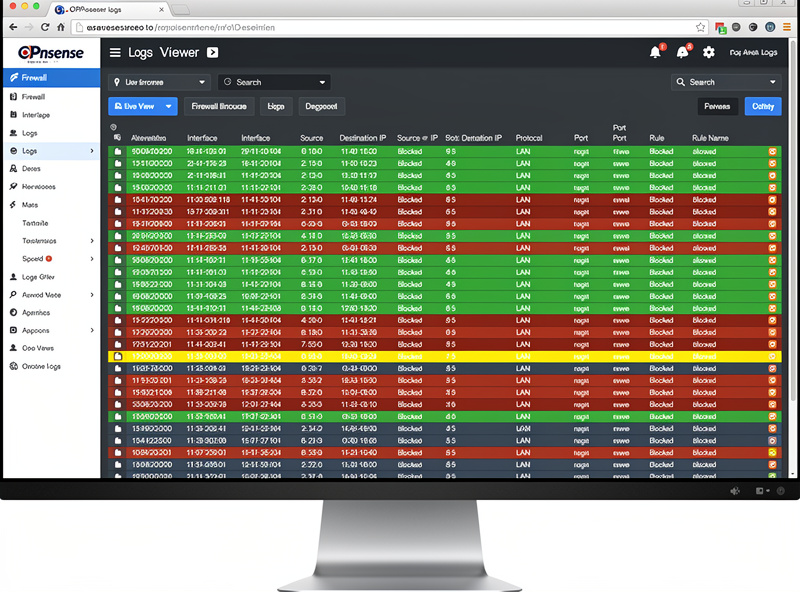Screen dimensions: 800x592
Task: Expand the right-side Search dropdown arrow
Action: pyautogui.click(x=772, y=82)
